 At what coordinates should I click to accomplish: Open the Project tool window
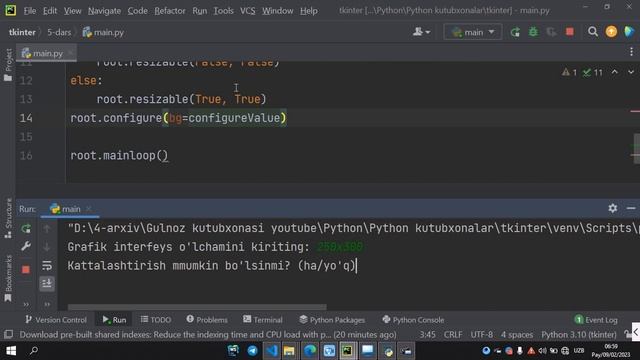coord(8,65)
